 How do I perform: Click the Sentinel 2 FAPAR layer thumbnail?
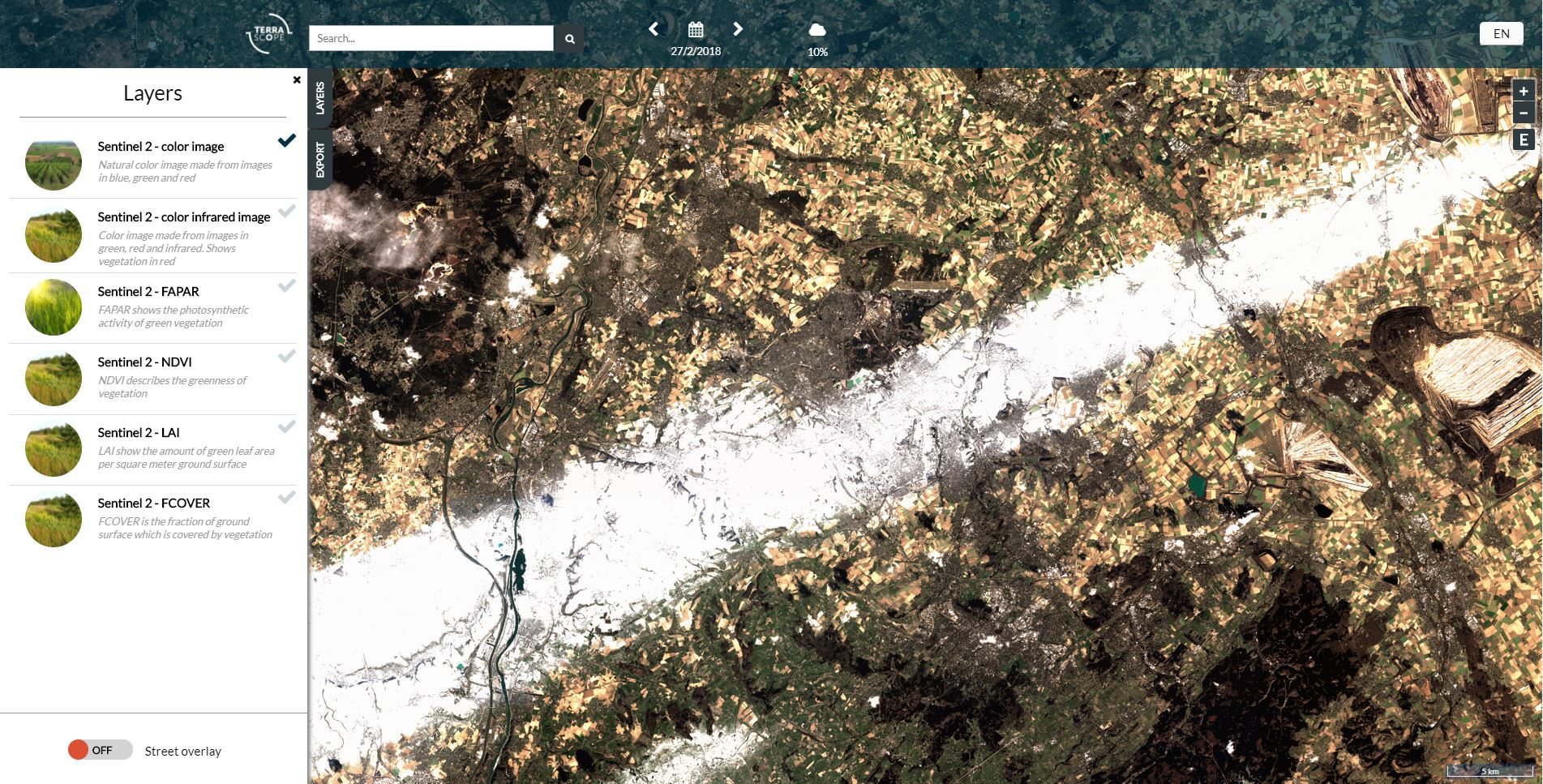(53, 307)
